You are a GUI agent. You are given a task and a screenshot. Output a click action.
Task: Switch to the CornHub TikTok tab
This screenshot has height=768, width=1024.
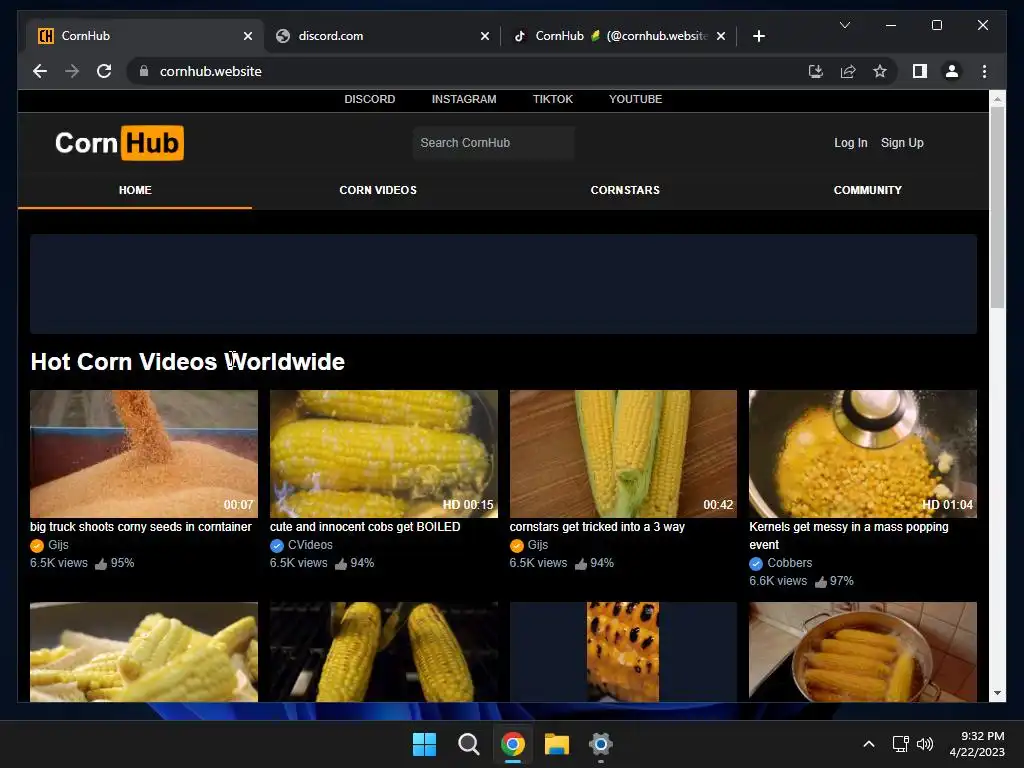click(x=619, y=36)
